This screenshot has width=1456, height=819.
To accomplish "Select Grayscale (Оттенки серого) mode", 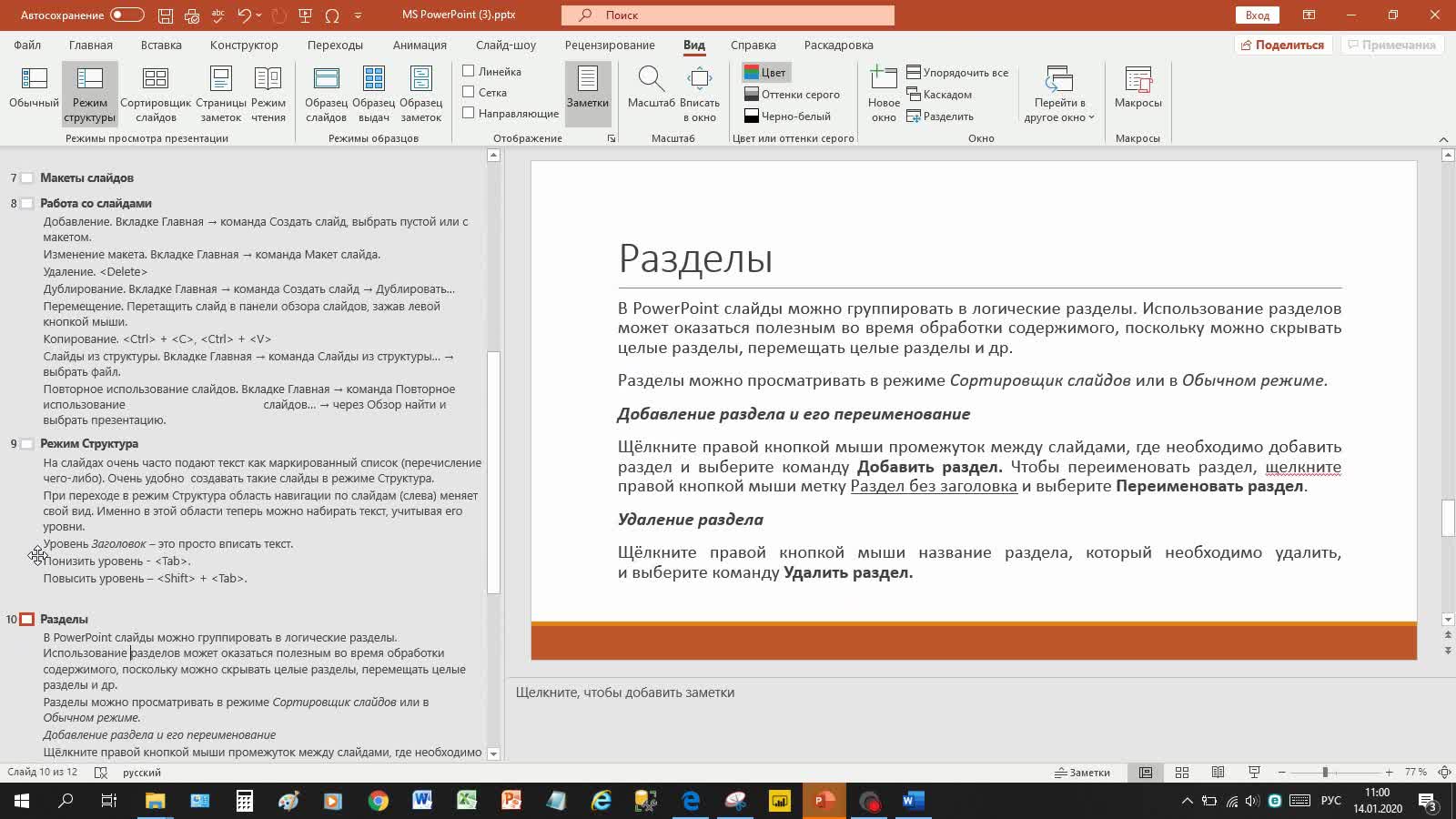I will pyautogui.click(x=792, y=95).
